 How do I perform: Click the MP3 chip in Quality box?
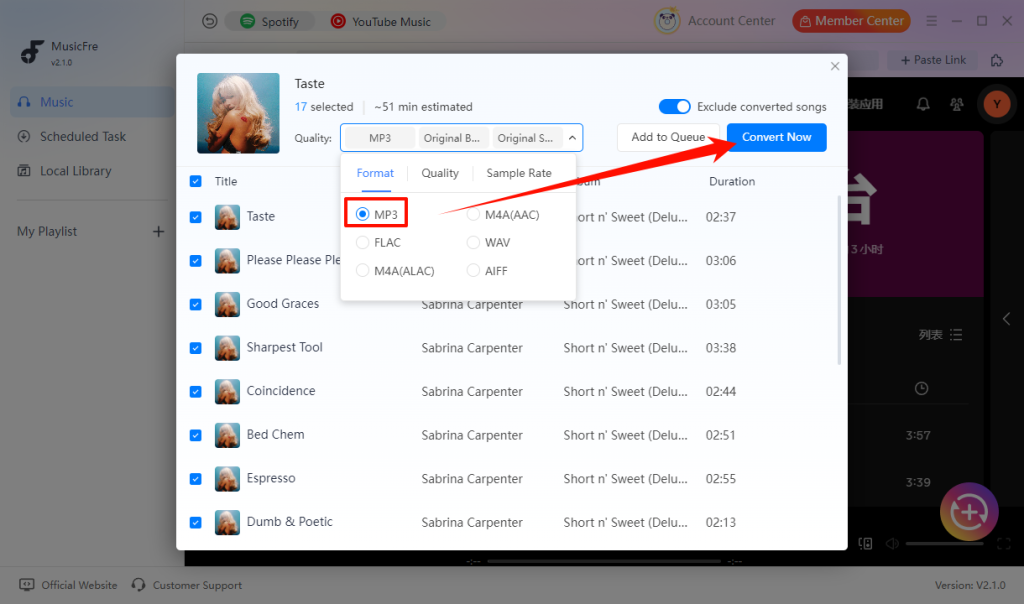pos(379,138)
